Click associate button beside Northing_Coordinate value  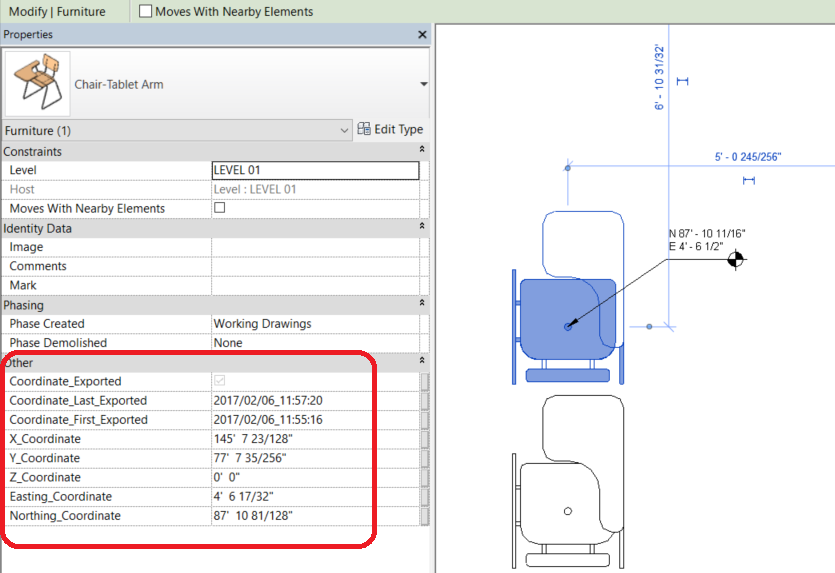click(424, 516)
